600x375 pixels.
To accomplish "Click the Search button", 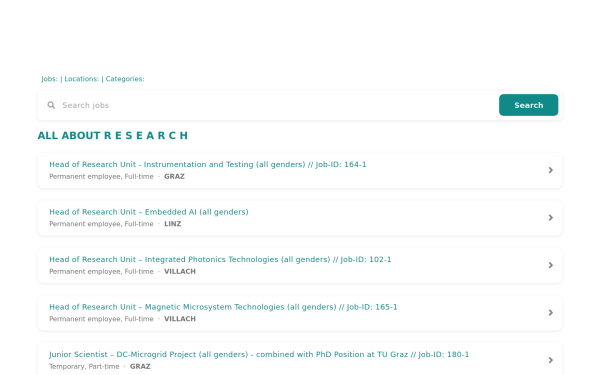I will tap(528, 105).
